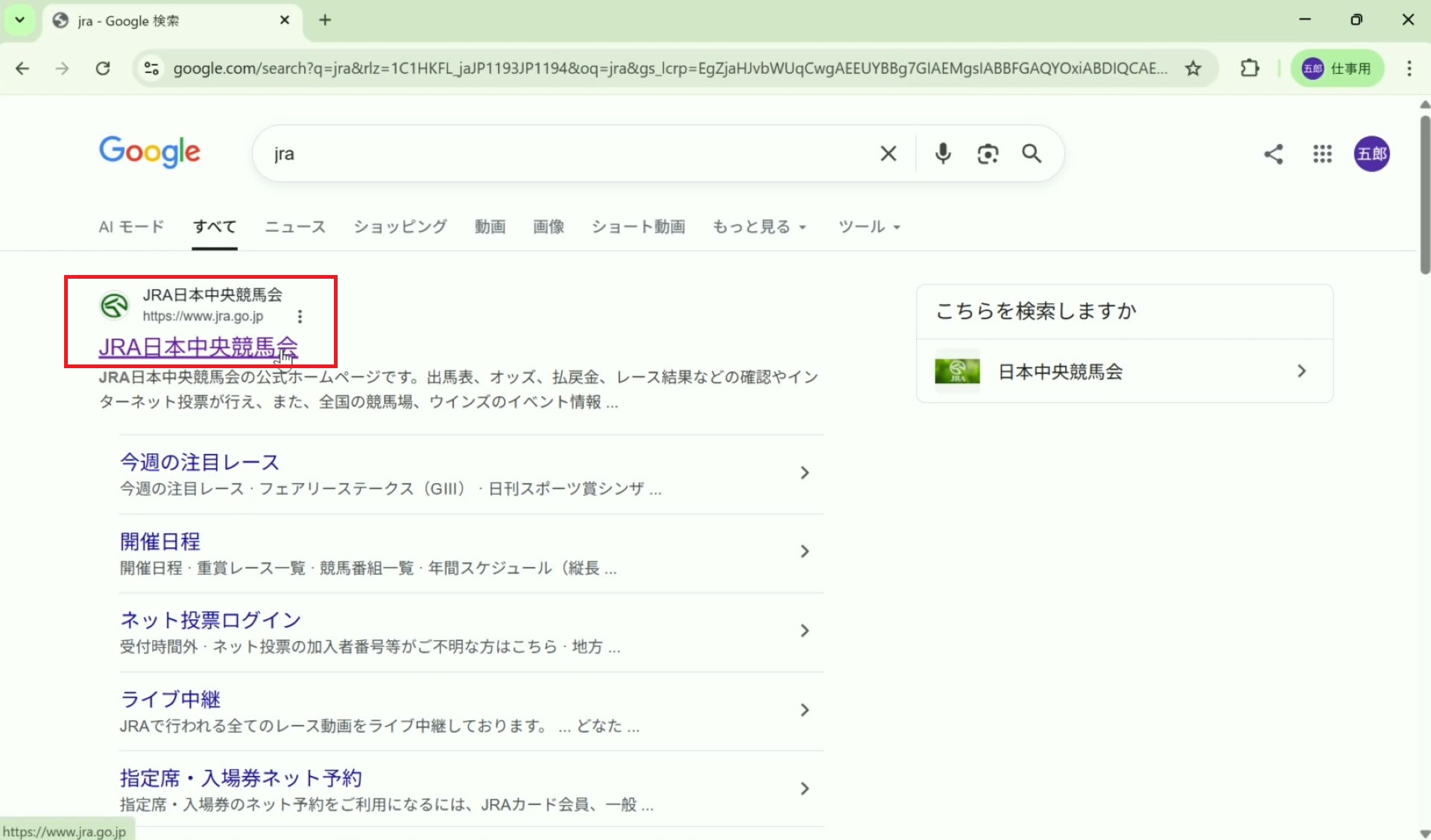Open three-dot menu beside jra.go.jp result
Viewport: 1431px width, 840px height.
tap(300, 317)
